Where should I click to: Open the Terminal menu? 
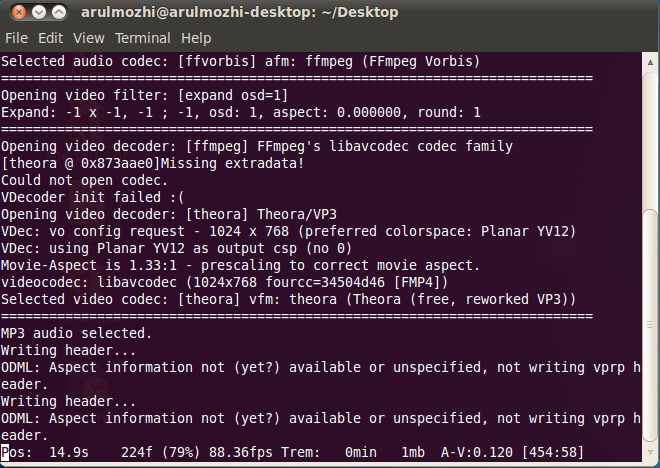coord(143,38)
